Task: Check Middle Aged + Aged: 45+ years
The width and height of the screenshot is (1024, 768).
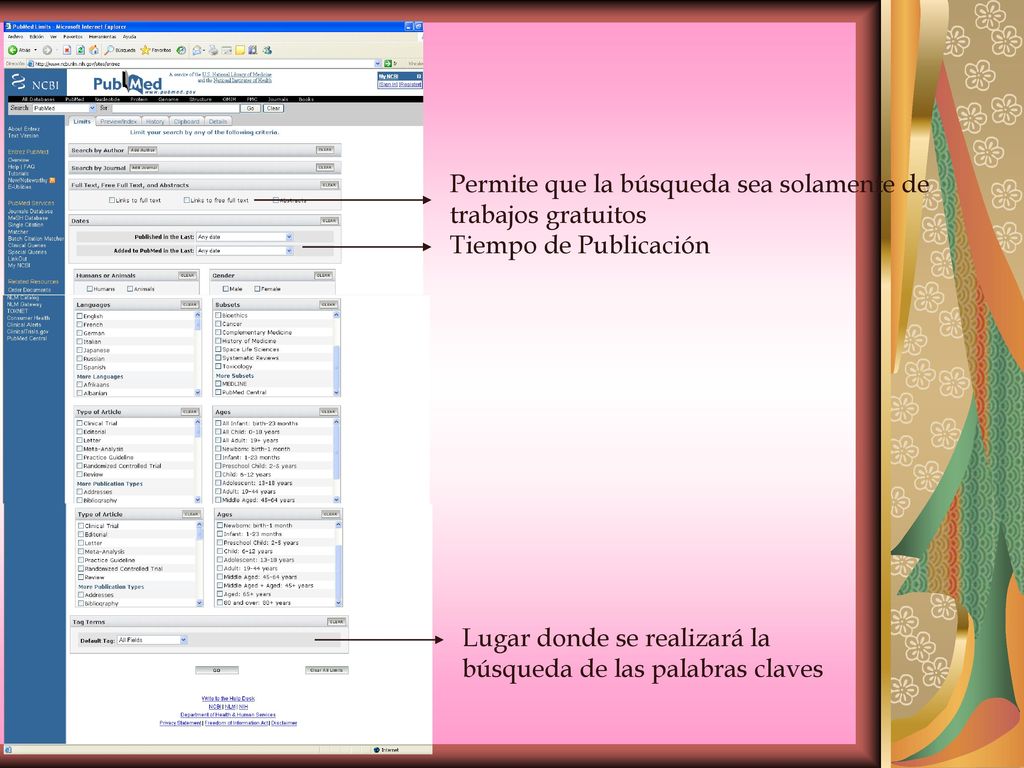Action: (220, 585)
